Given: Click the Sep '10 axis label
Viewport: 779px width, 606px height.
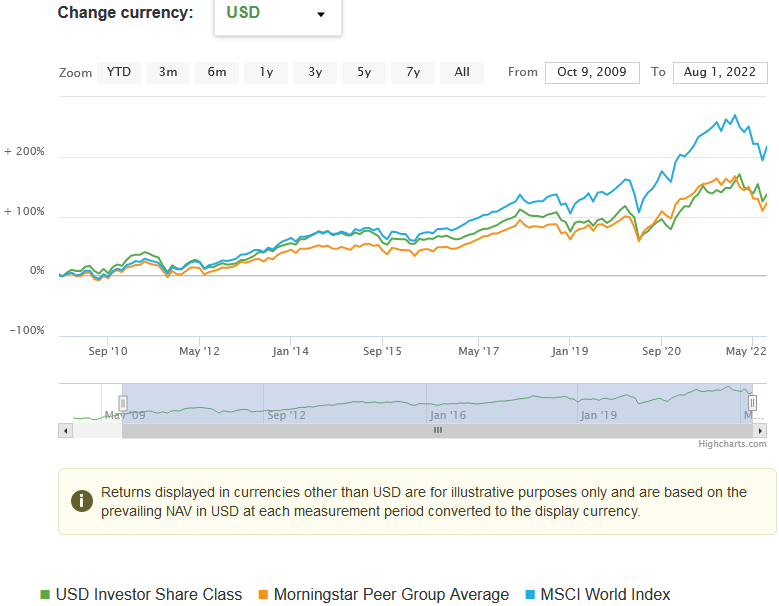Looking at the screenshot, I should click(x=108, y=351).
